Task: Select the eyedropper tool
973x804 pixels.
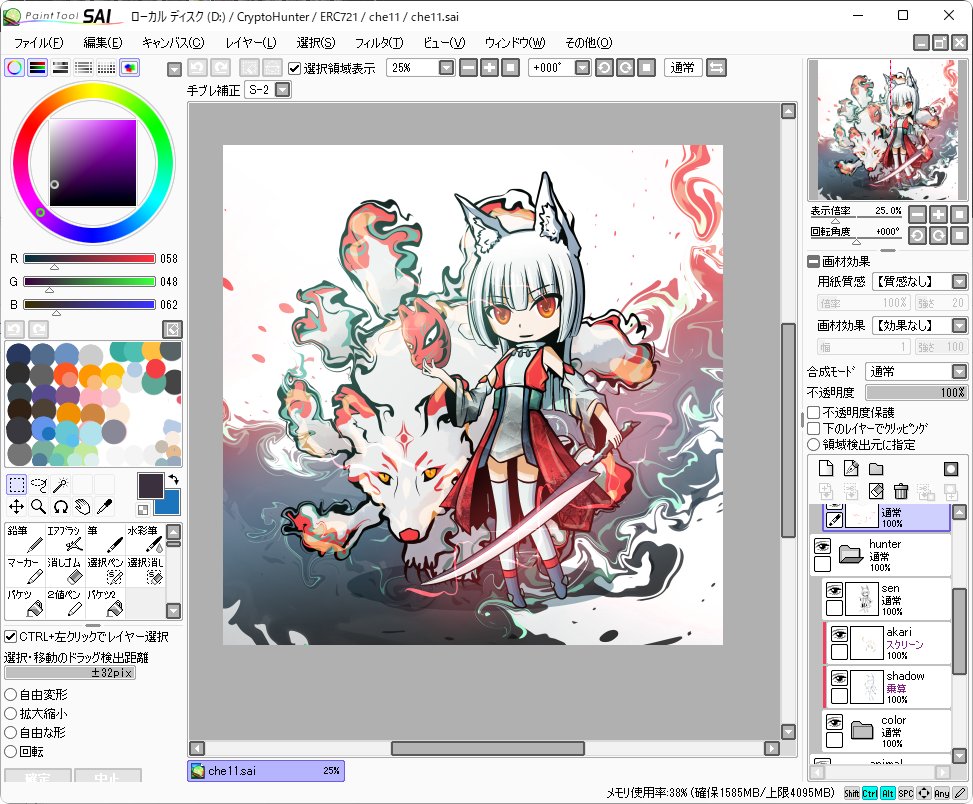Action: tap(104, 506)
